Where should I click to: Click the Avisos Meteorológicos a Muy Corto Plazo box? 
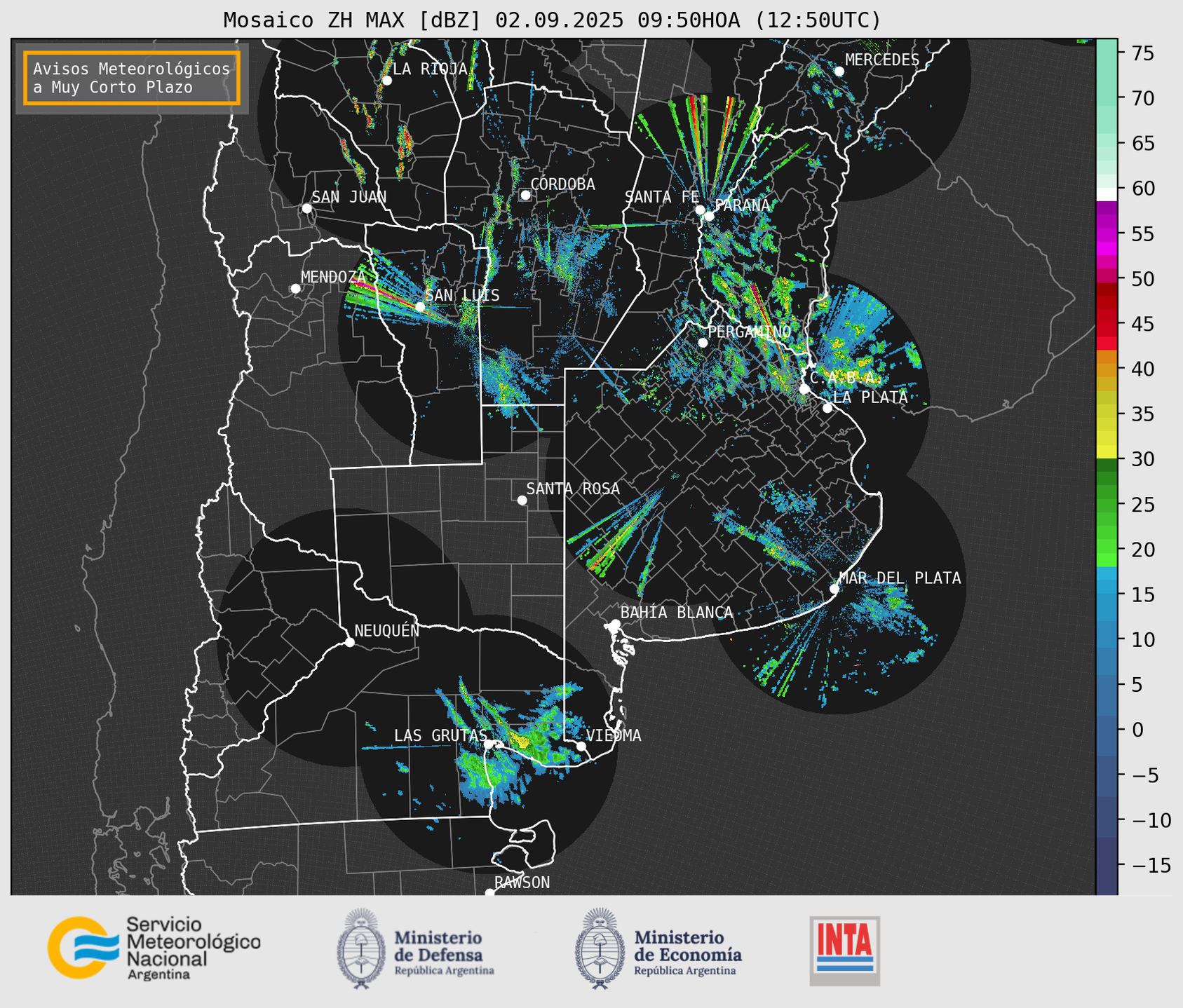click(x=132, y=78)
